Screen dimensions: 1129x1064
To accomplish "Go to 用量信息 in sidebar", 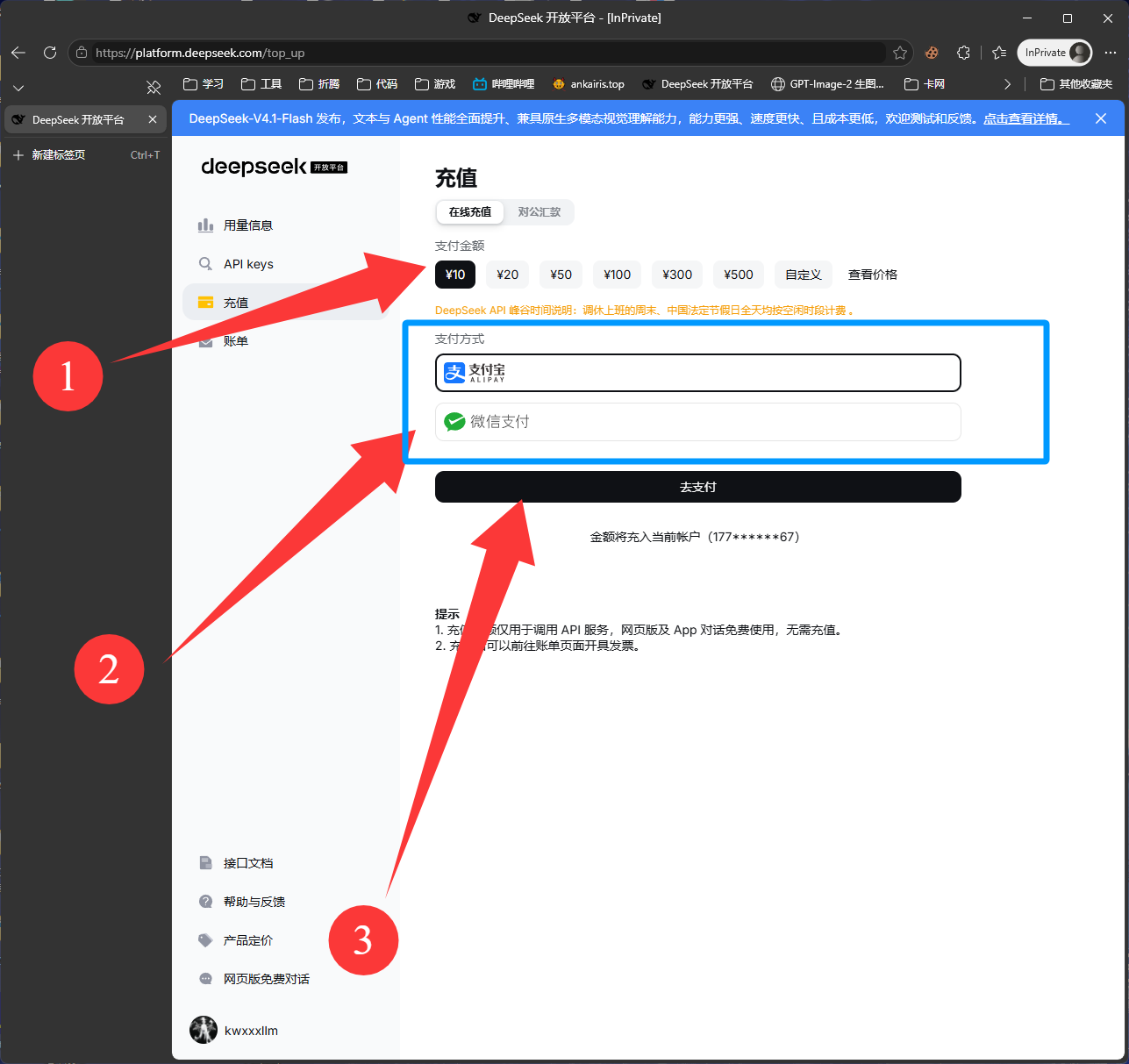I will 286,225.
